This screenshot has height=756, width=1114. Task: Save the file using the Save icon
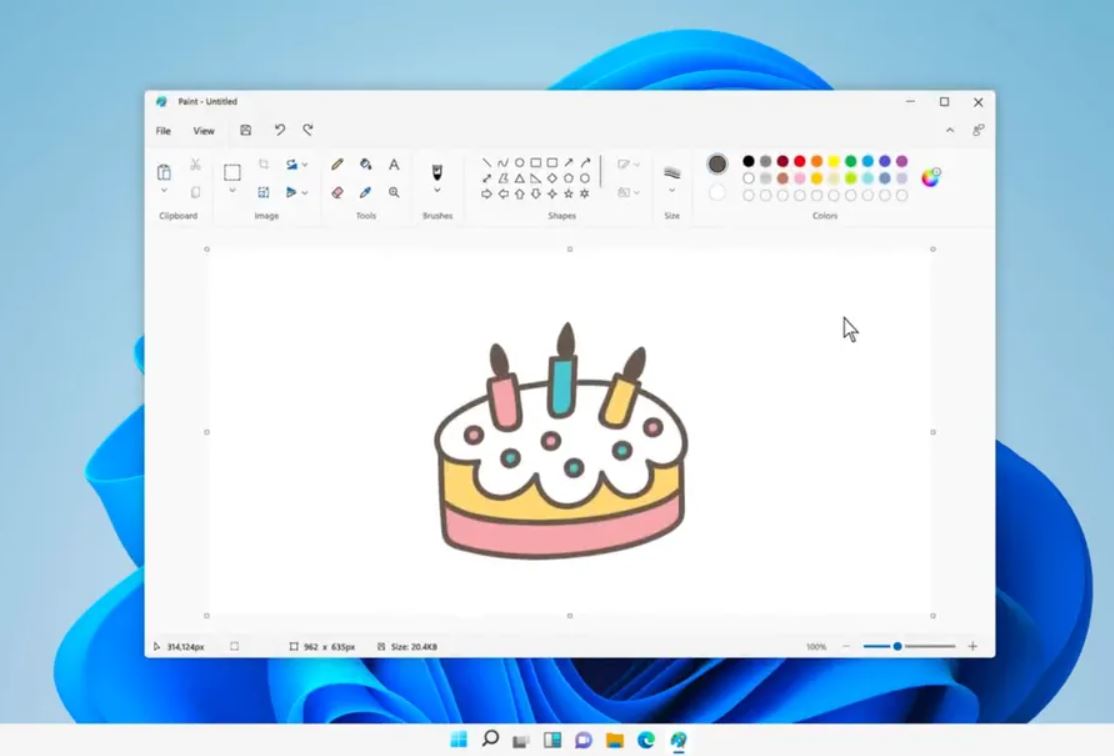pyautogui.click(x=245, y=129)
